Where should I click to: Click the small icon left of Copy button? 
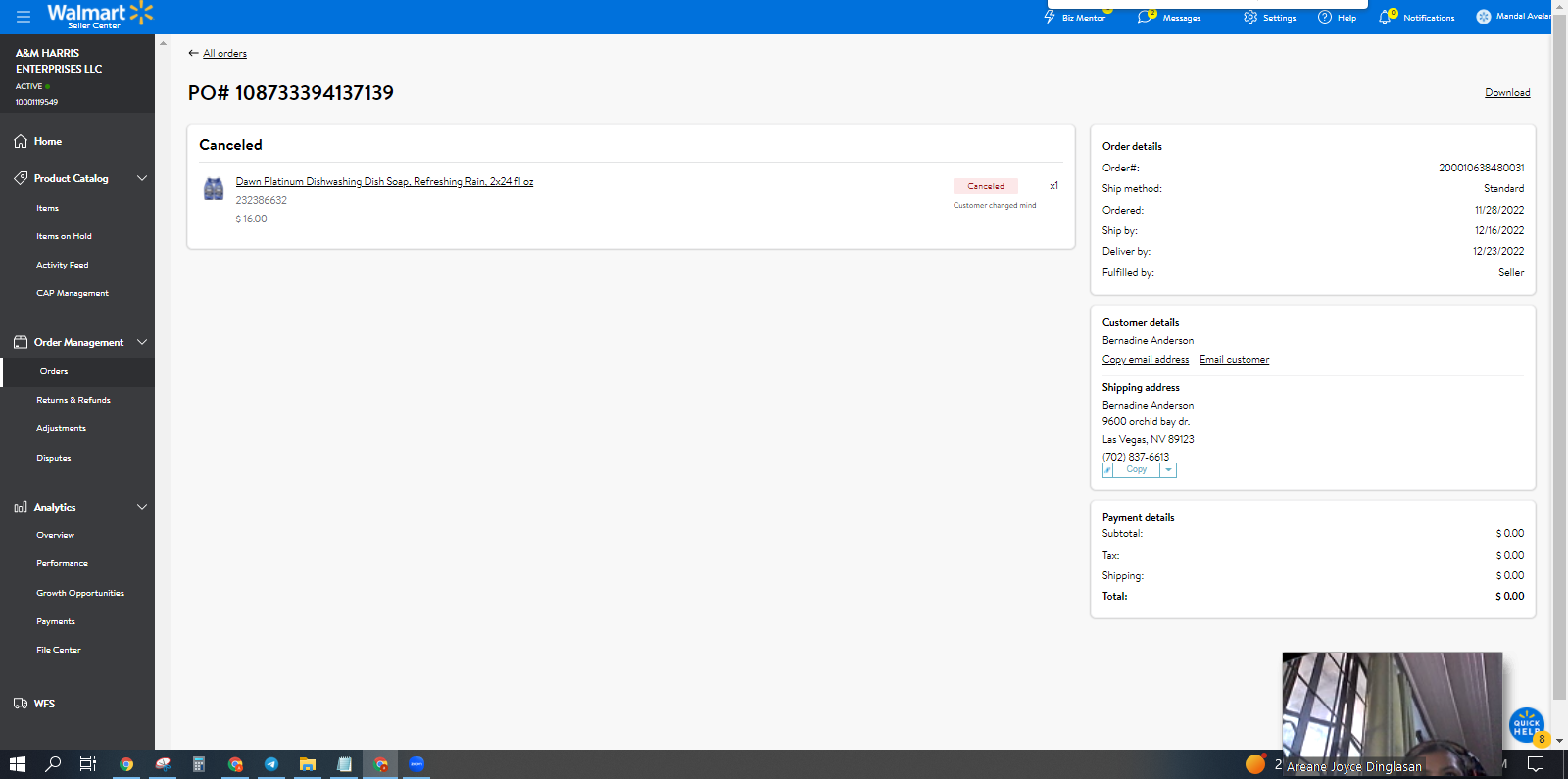point(1107,470)
